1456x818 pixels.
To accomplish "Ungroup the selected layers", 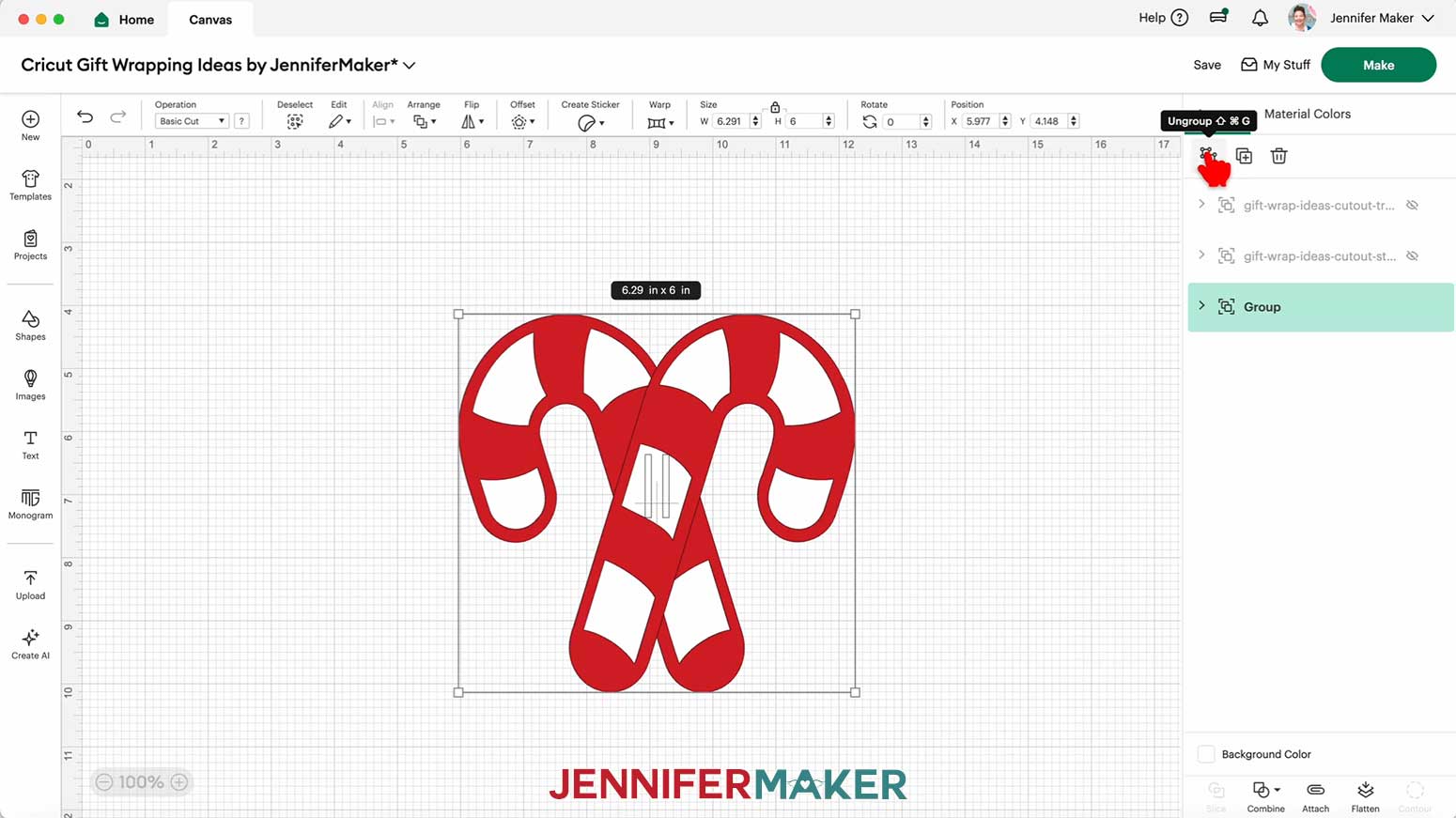I will (x=1208, y=155).
